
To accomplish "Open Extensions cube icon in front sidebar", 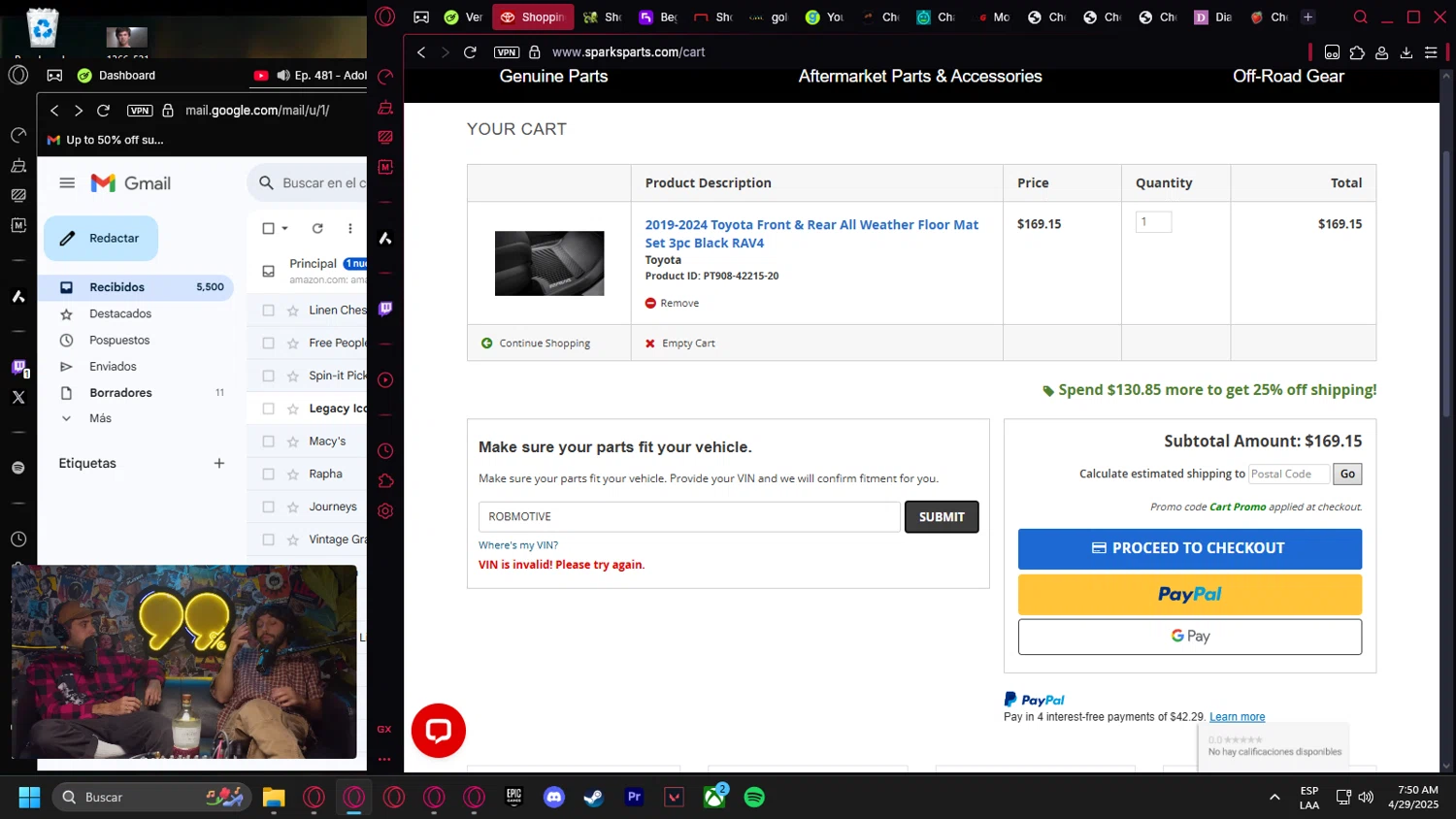I will point(385,481).
